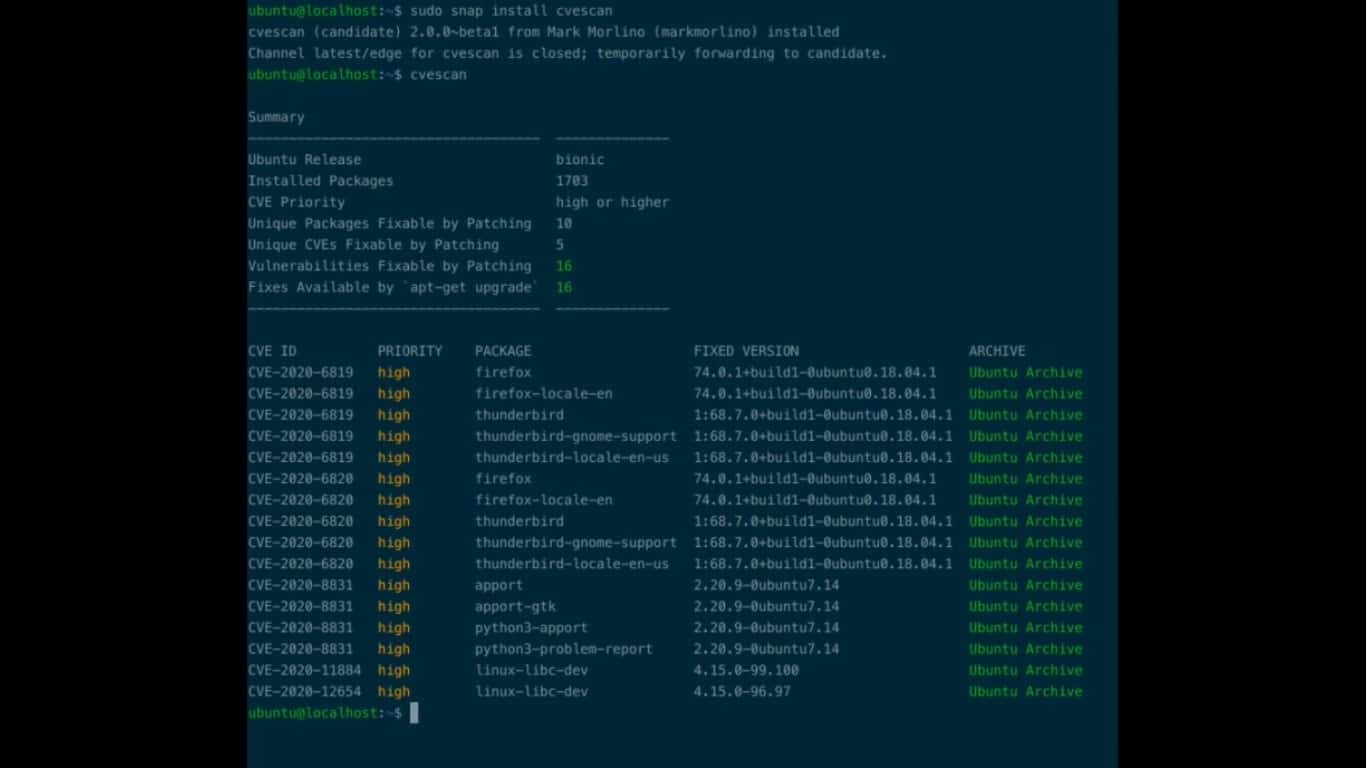This screenshot has width=1366, height=768.
Task: Click the 'apport-gtk' package name
Action: [x=515, y=606]
